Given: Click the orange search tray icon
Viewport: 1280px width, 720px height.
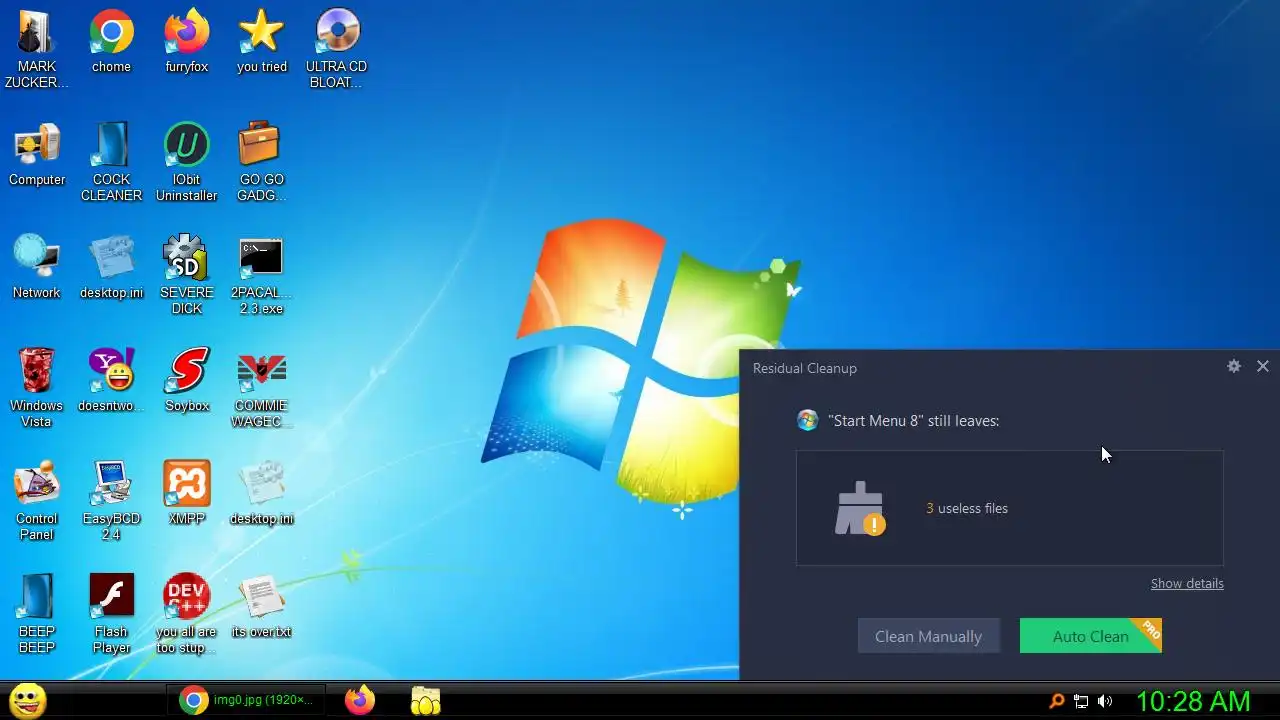Looking at the screenshot, I should click(x=1056, y=701).
